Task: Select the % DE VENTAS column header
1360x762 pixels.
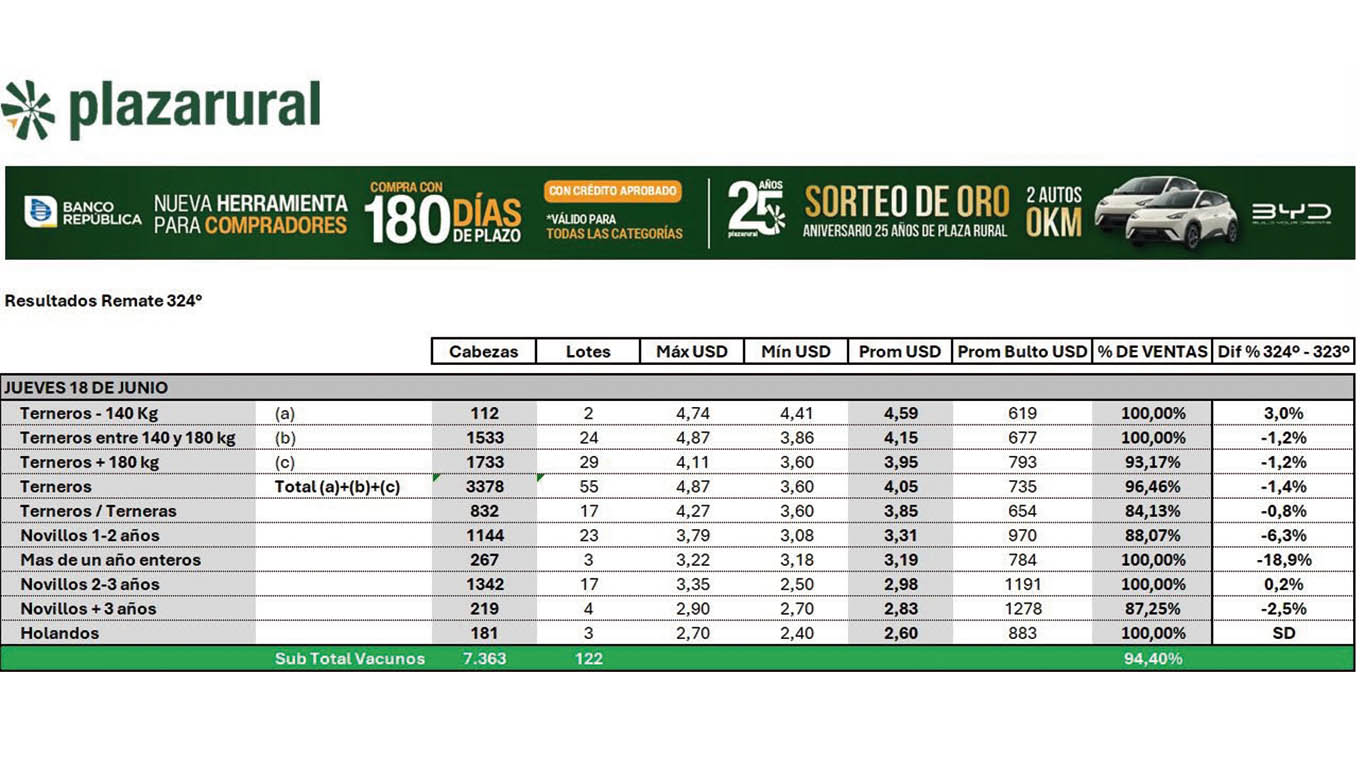Action: click(1152, 351)
